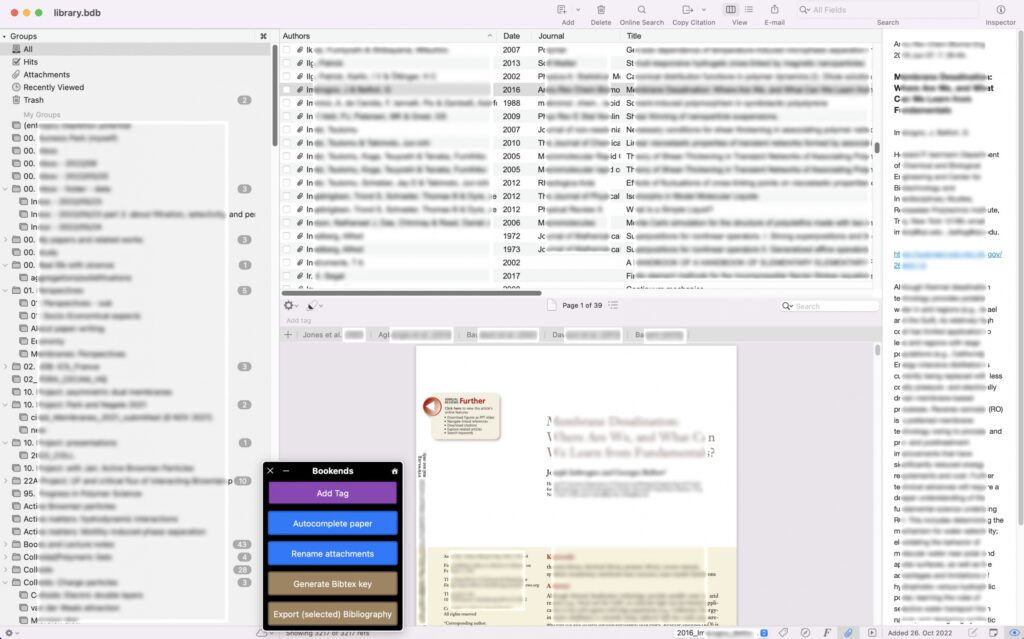Screen dimensions: 1024x639
Task: Click the tag icon in the status bar
Action: pyautogui.click(x=783, y=632)
